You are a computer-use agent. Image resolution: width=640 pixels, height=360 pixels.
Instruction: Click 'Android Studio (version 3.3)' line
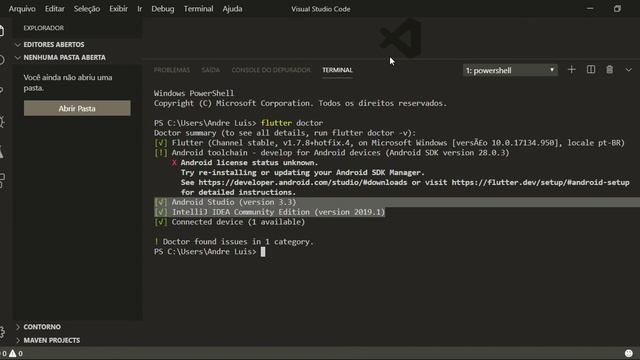234,202
